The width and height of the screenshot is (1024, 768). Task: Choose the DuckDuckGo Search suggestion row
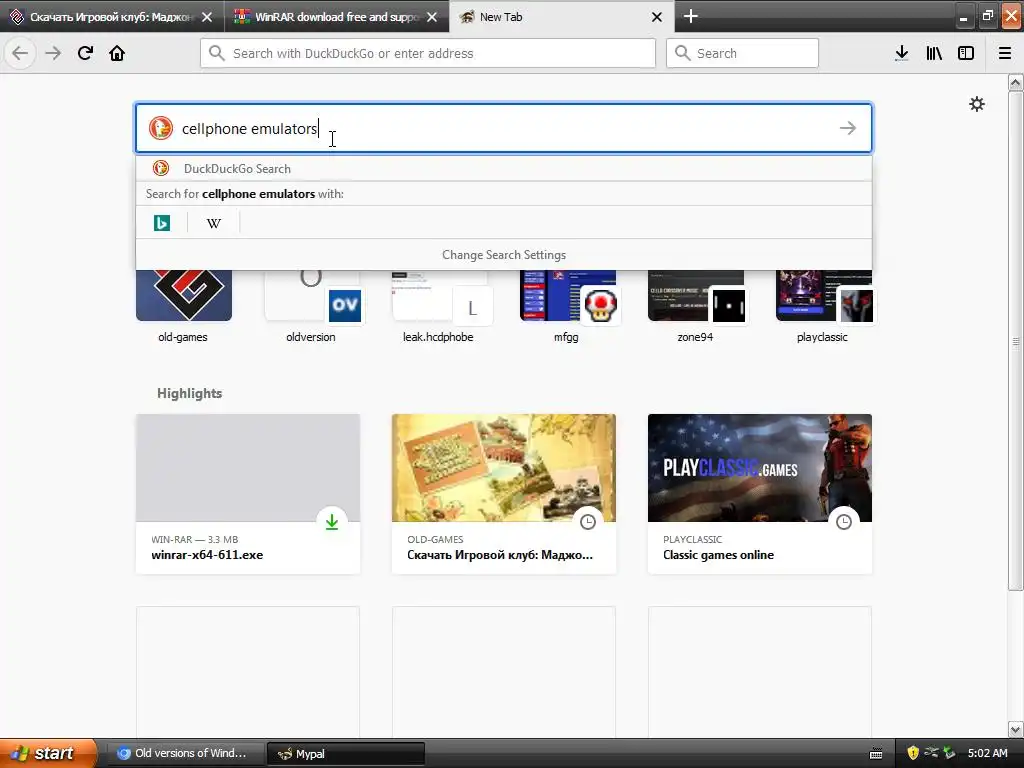click(x=504, y=168)
